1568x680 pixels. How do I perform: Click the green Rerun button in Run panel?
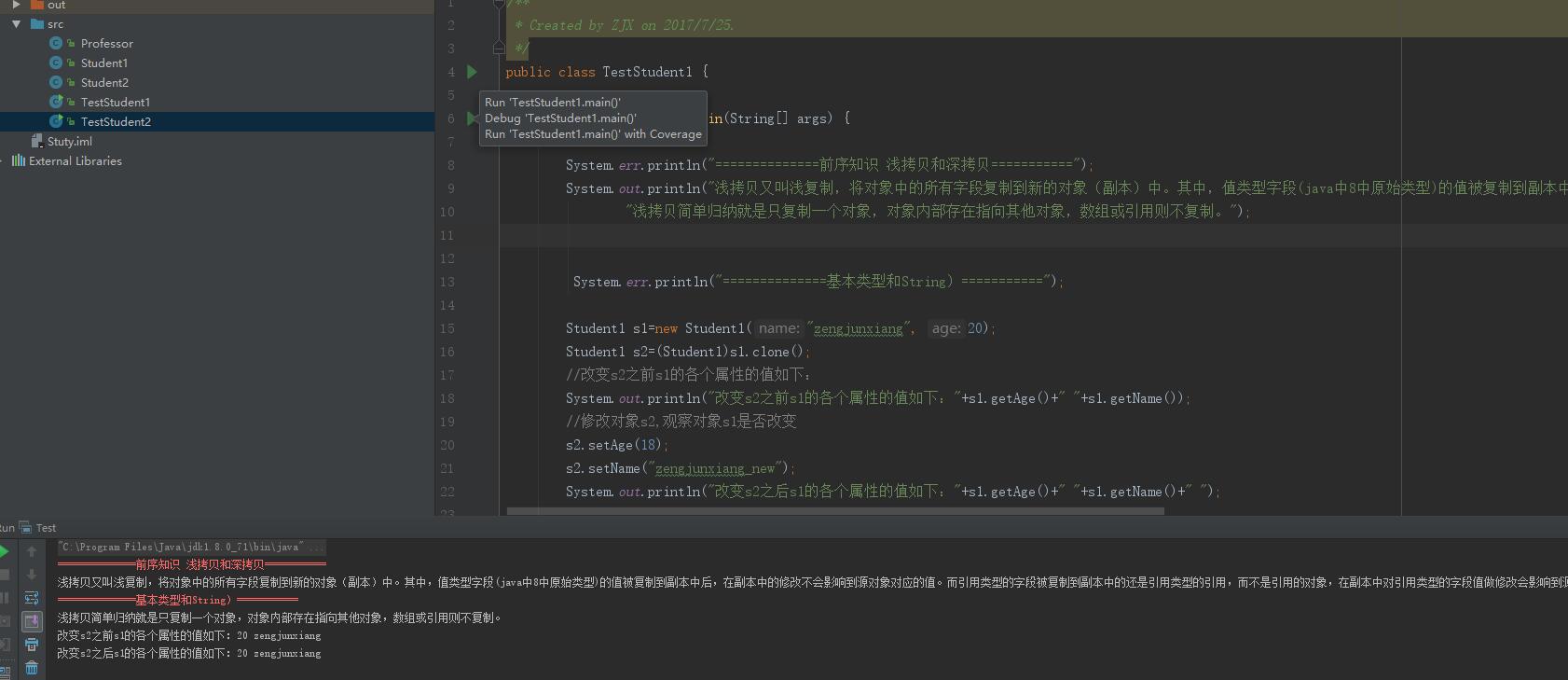[x=5, y=551]
